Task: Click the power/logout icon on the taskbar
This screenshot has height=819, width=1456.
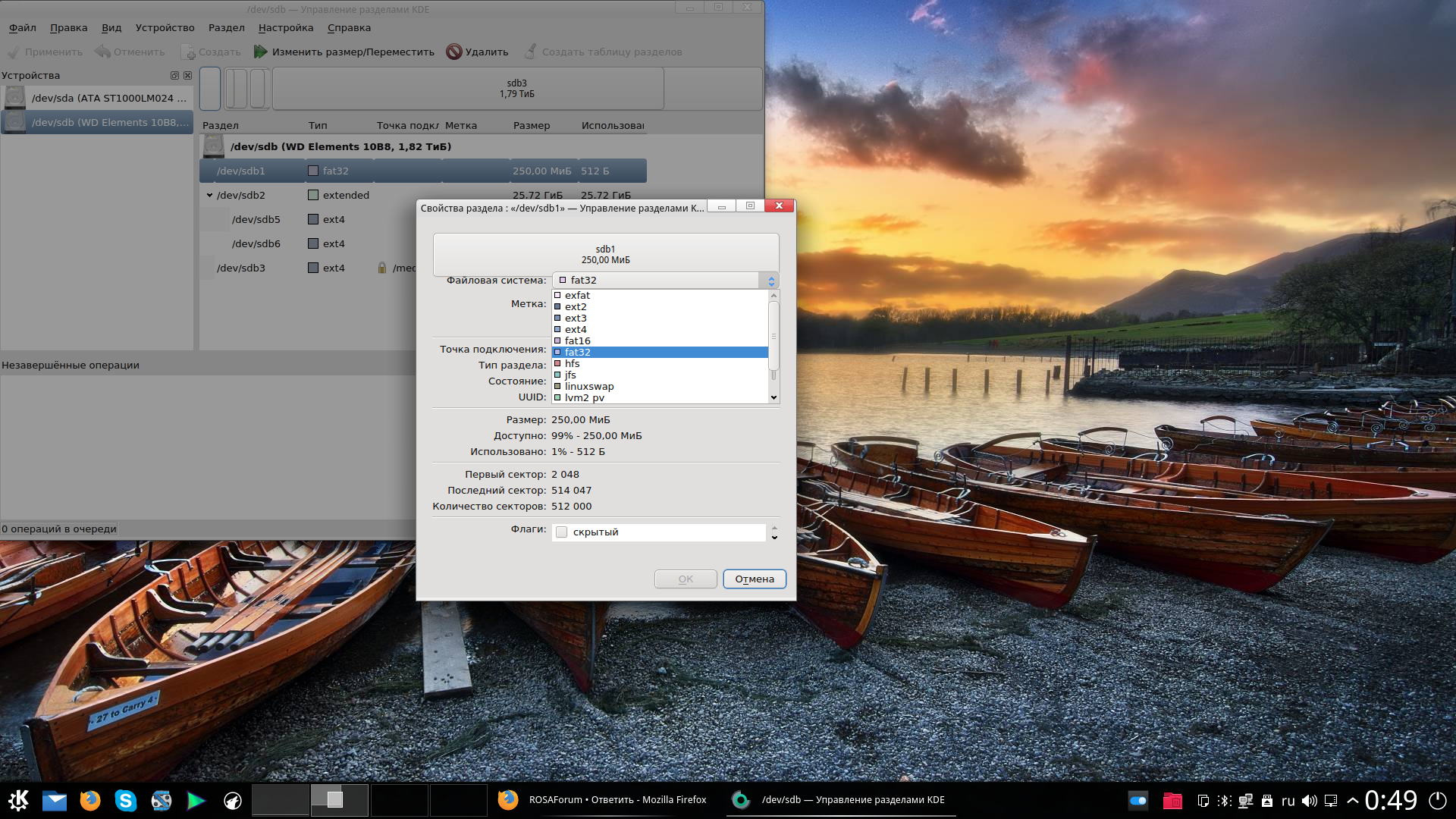Action: pyautogui.click(x=1437, y=800)
